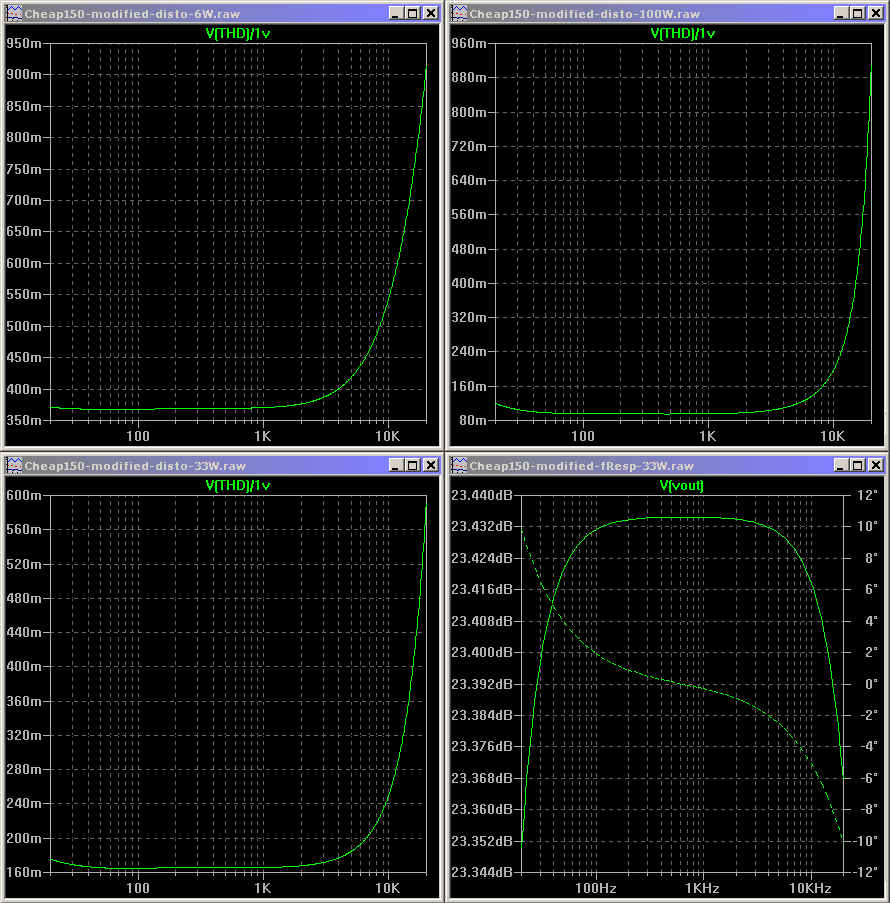This screenshot has width=890, height=903.
Task: Click the waveform icon in the fResp-33W window title
Action: tap(459, 465)
